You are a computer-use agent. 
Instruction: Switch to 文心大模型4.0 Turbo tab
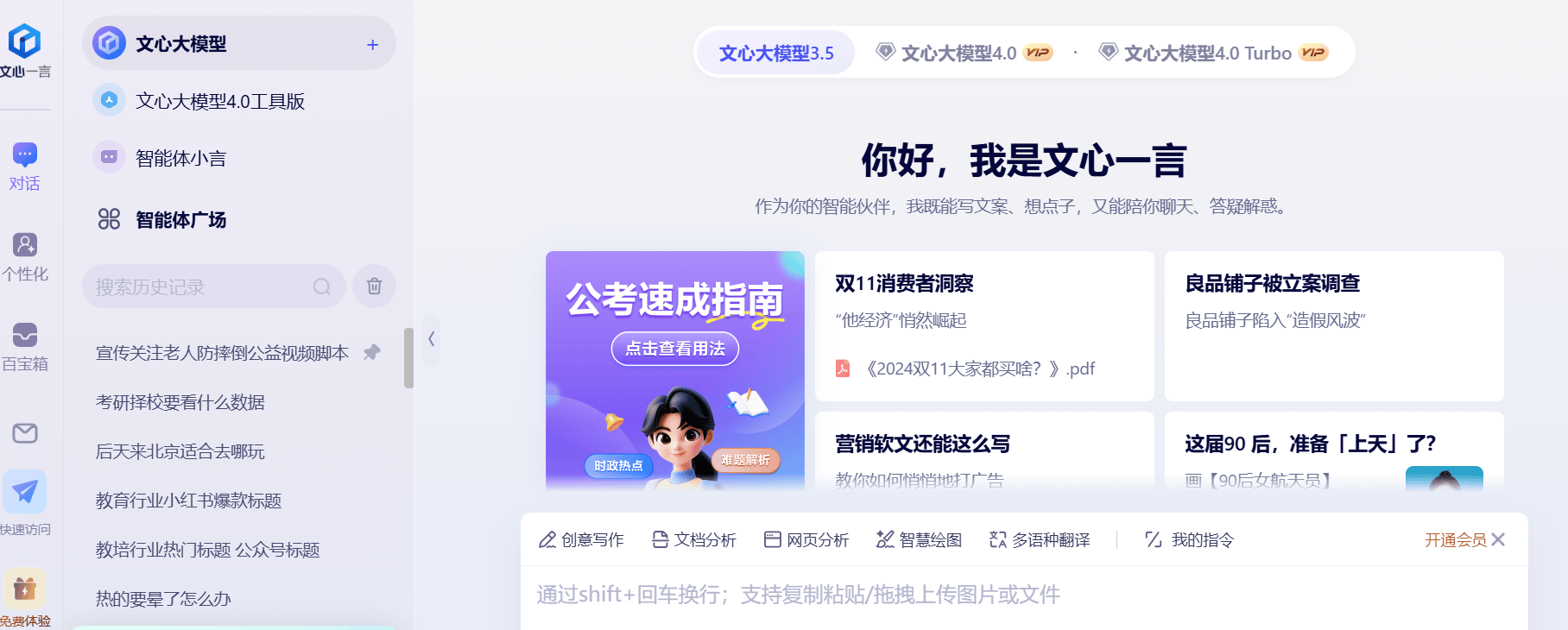[x=1213, y=54]
